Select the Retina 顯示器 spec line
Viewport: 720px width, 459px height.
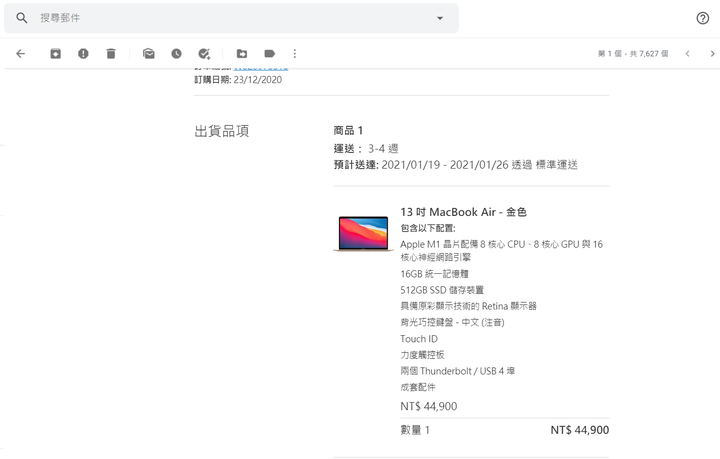pos(468,306)
